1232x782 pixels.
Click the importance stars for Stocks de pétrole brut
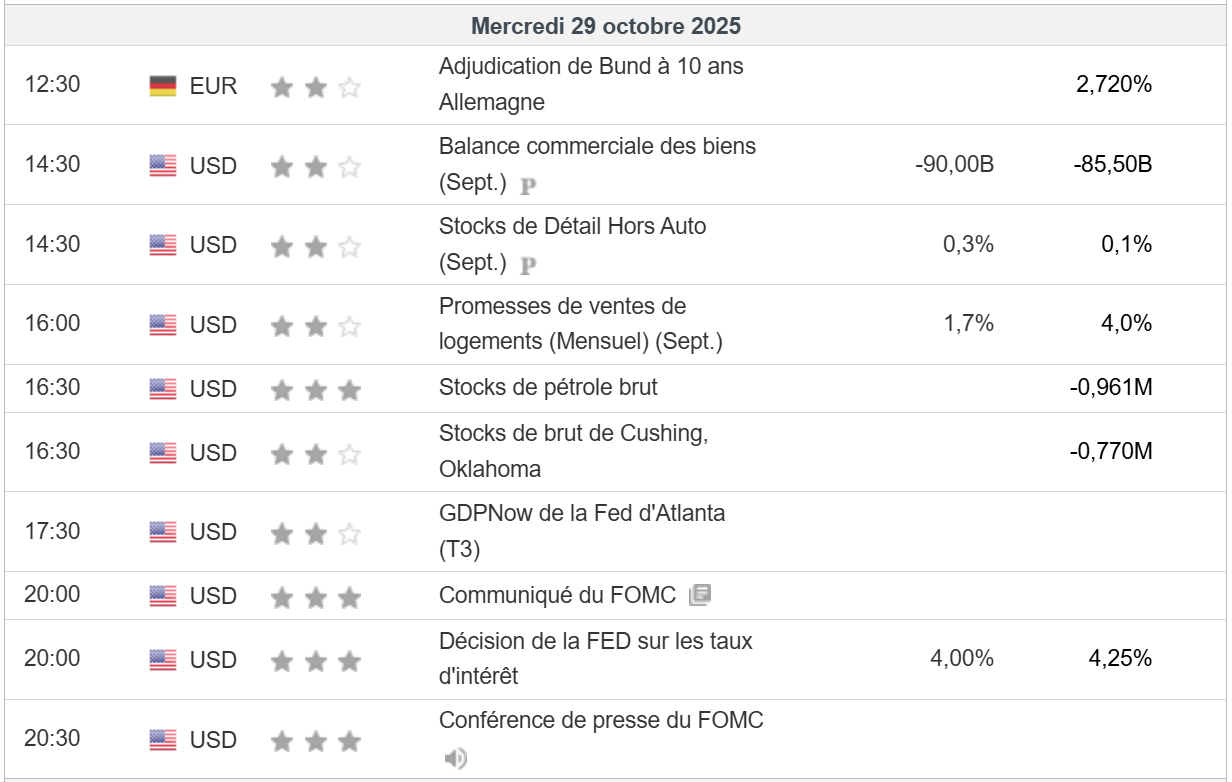click(315, 389)
